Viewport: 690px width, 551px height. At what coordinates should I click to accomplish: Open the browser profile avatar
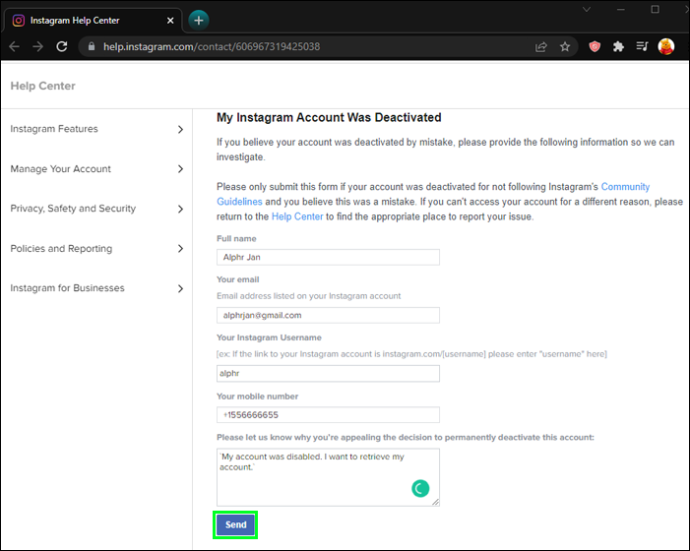coord(666,47)
